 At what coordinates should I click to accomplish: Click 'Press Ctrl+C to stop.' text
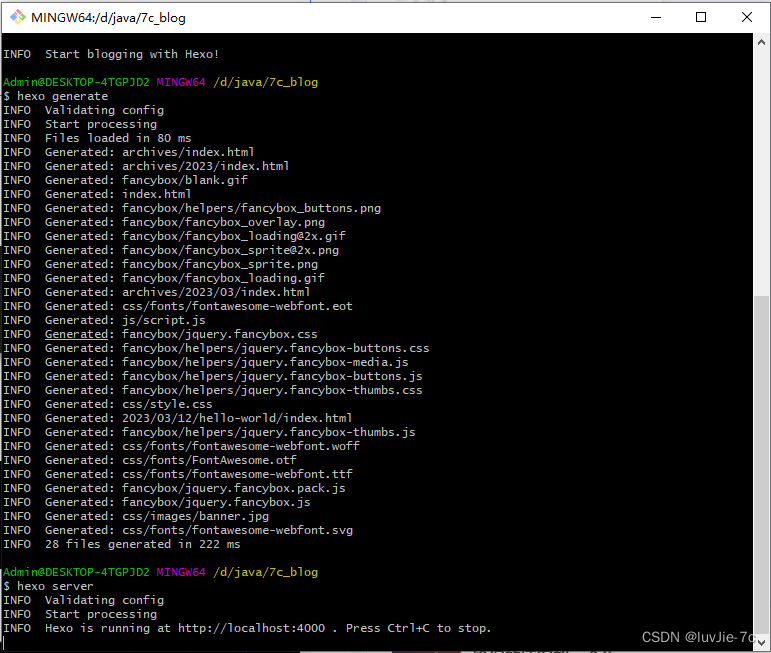coord(418,628)
